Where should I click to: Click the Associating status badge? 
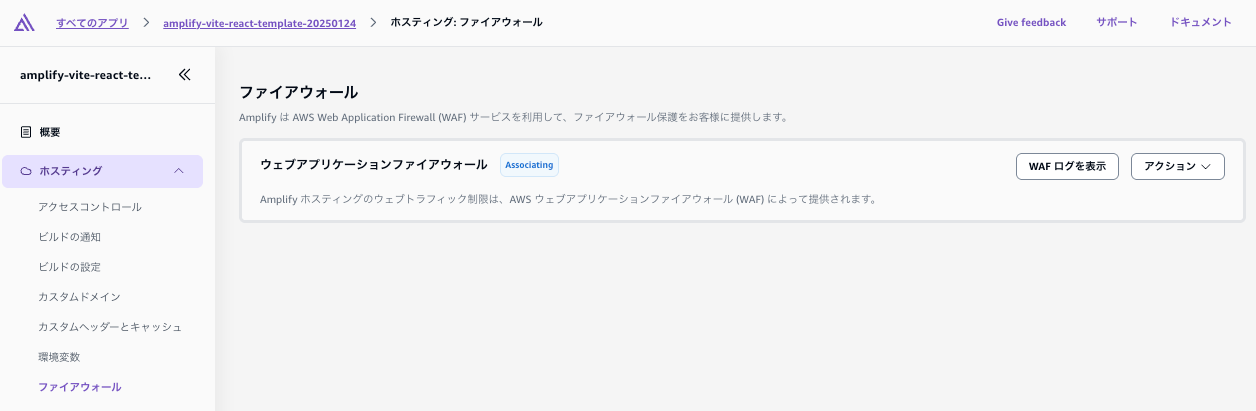click(529, 165)
